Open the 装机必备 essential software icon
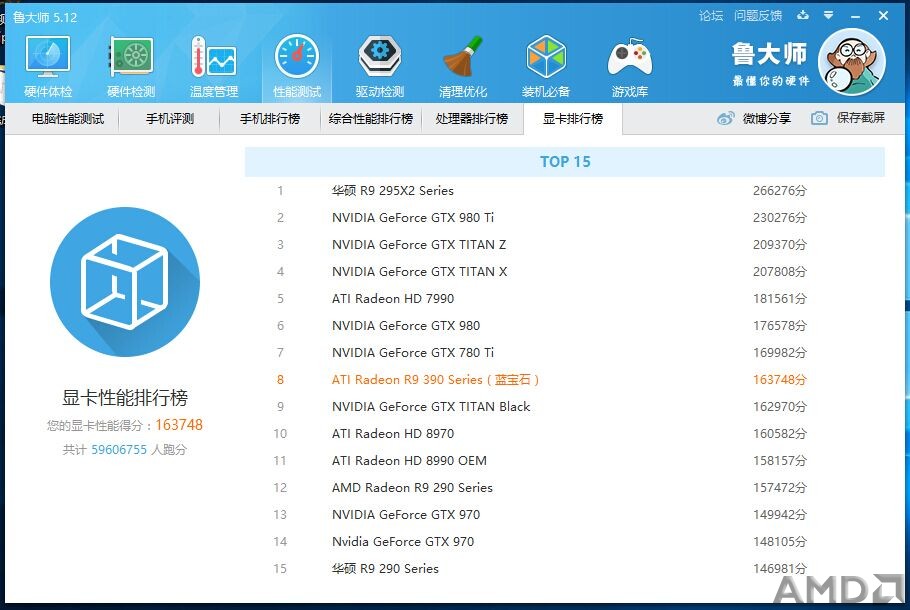910x610 pixels. point(546,66)
